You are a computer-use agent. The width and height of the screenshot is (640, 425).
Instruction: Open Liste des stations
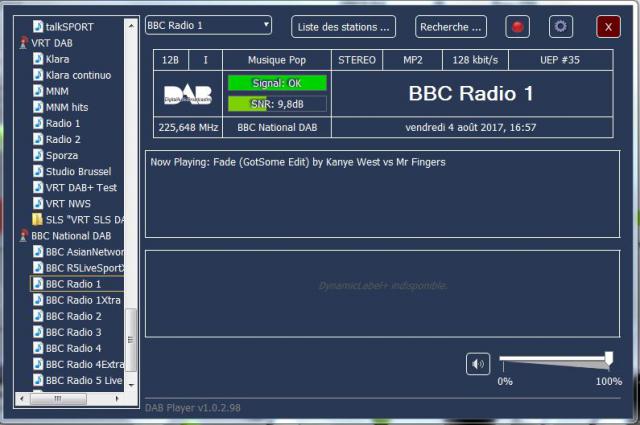343,27
